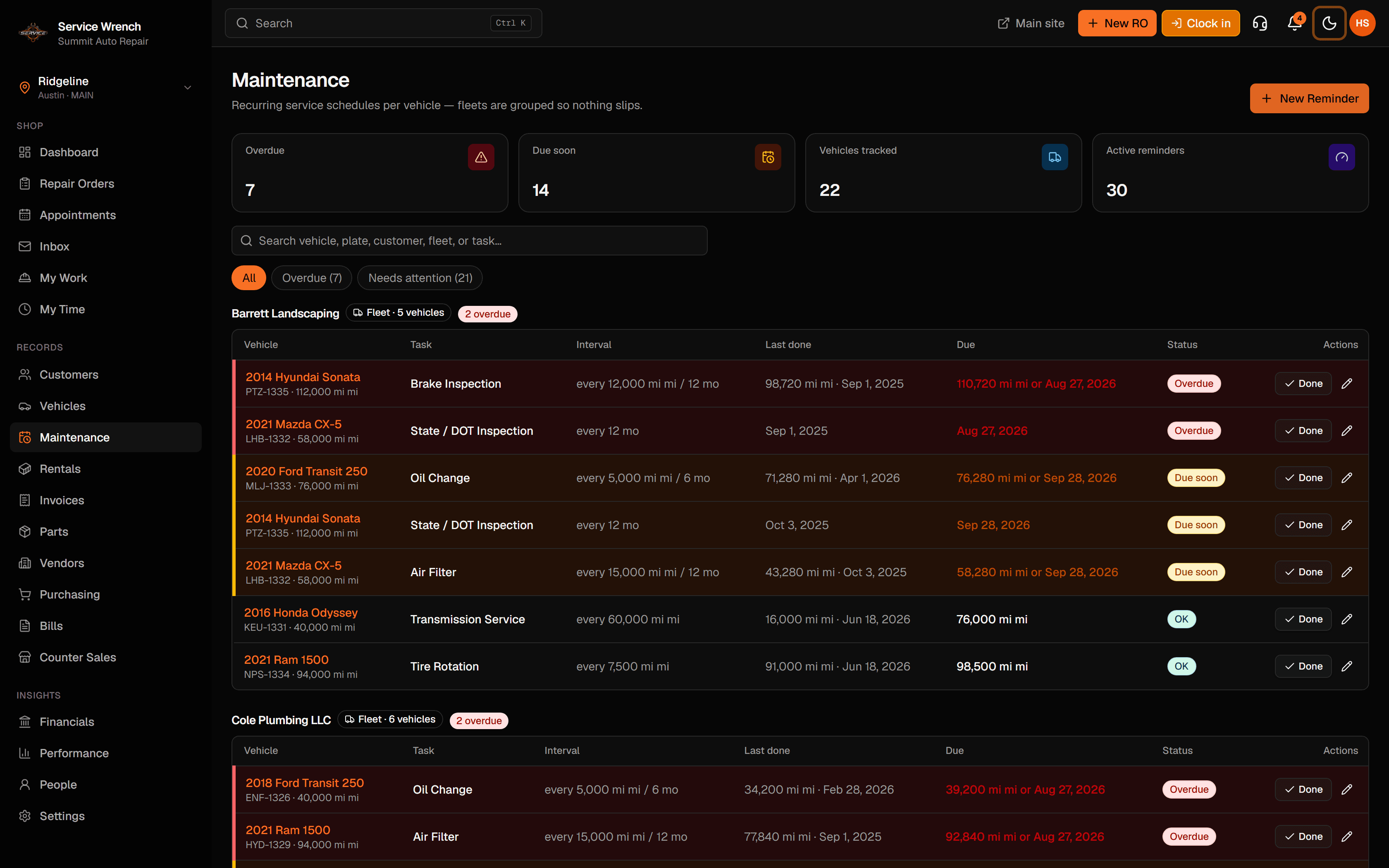Open 2020 Ford Transit 250 vehicle link
1389x868 pixels.
coord(306,471)
